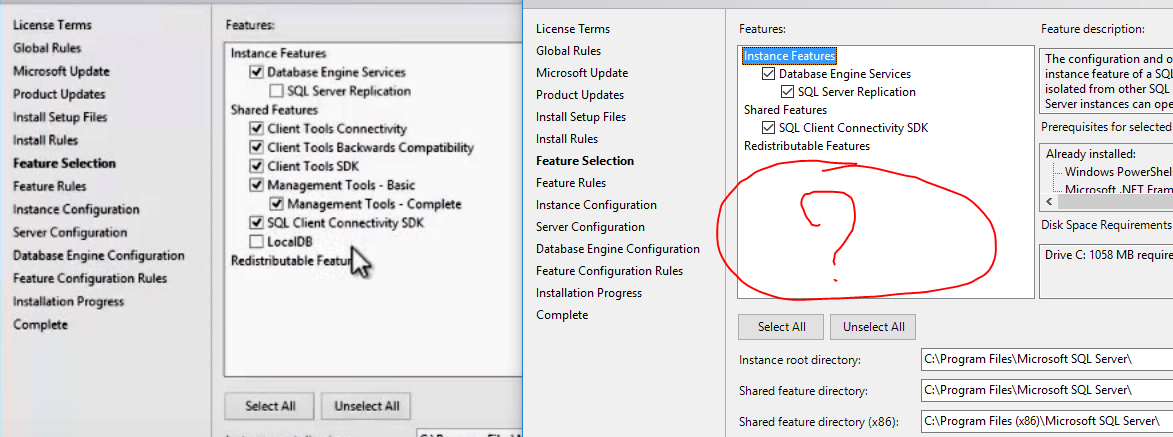Image resolution: width=1173 pixels, height=437 pixels.
Task: Click left arrow of prerequisites horizontal scrollbar
Action: (1048, 203)
